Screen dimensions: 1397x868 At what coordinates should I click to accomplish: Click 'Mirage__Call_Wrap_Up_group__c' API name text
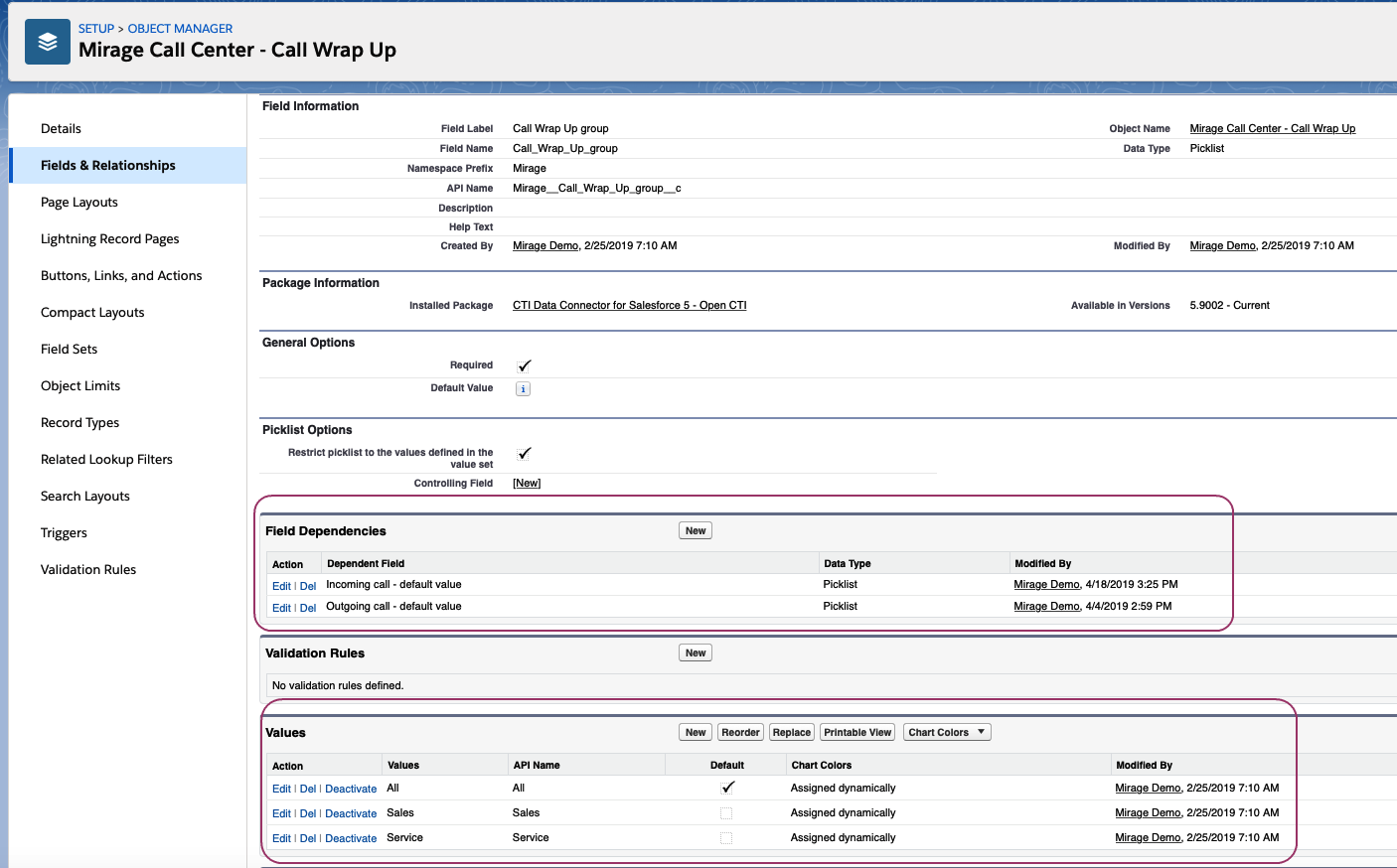pyautogui.click(x=597, y=189)
